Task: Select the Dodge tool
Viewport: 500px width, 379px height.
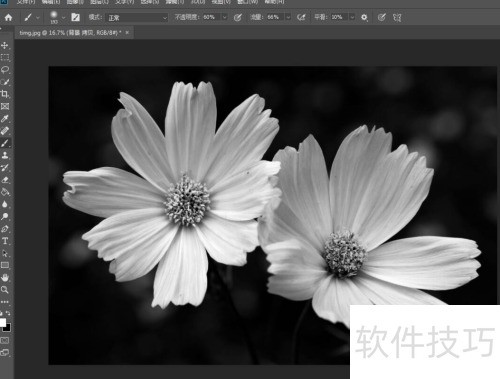Action: [x=5, y=217]
